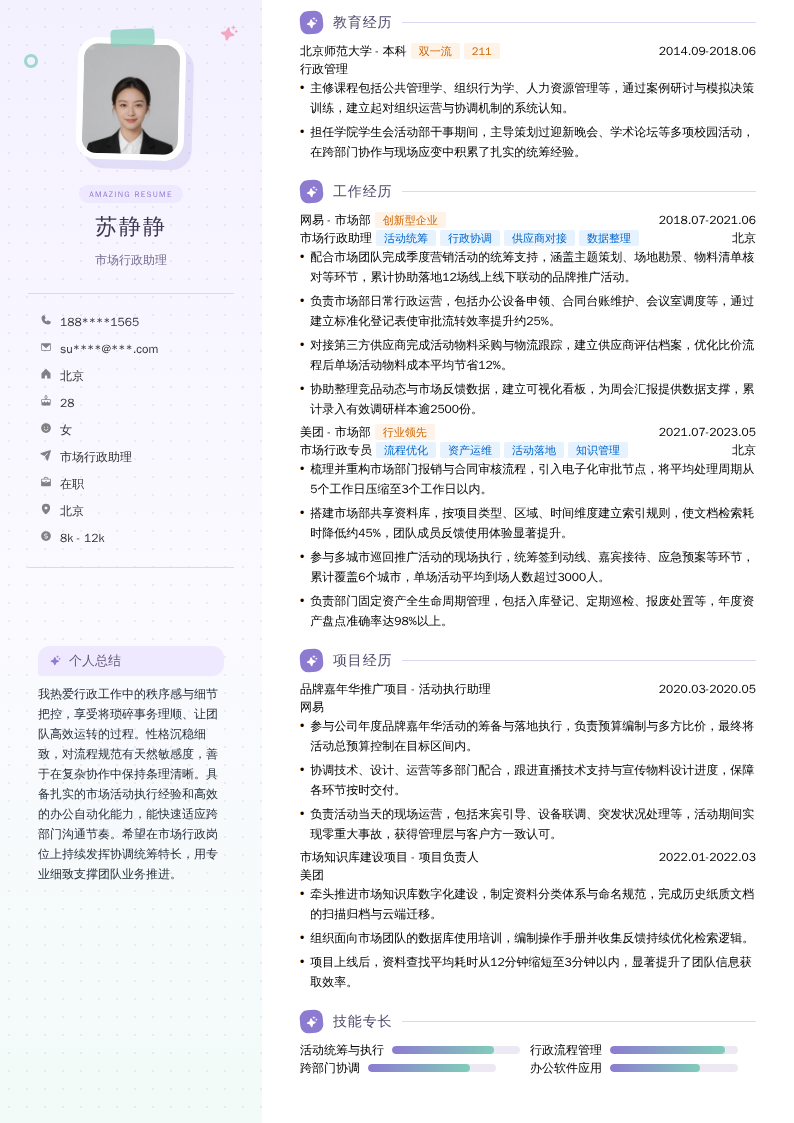Click the date range 2018.07-2021.06

[x=707, y=220]
